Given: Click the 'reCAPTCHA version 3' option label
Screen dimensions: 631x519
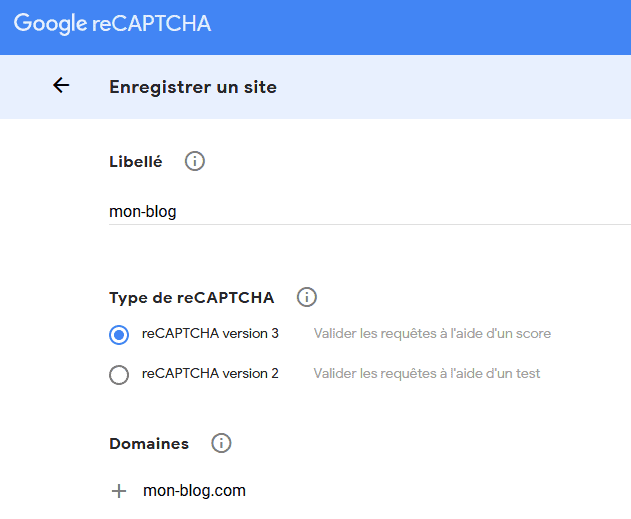Looking at the screenshot, I should pos(210,334).
